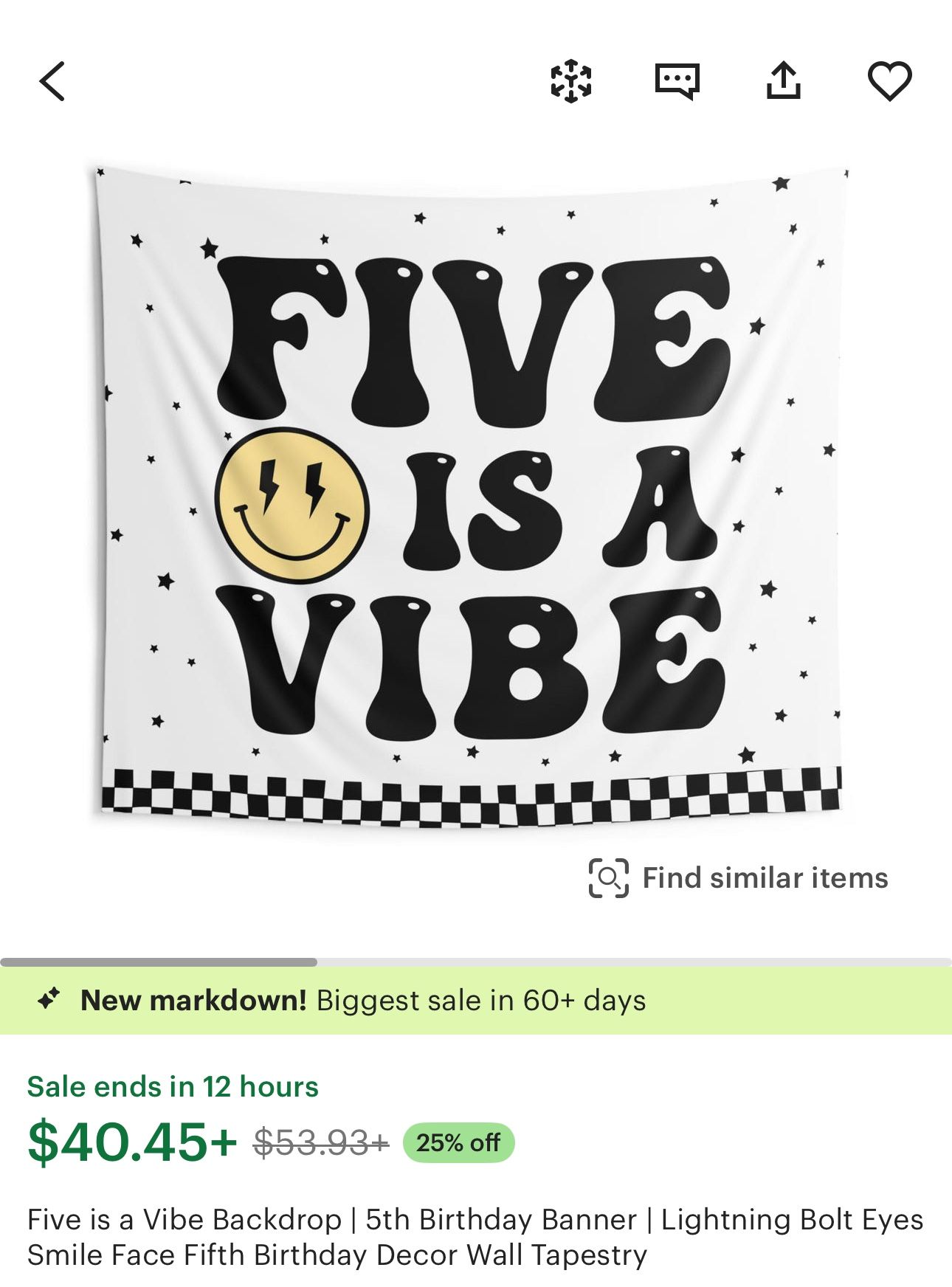This screenshot has height=1287, width=952.
Task: Open the Five is a Vibe Backdrop title
Action: (475, 1237)
